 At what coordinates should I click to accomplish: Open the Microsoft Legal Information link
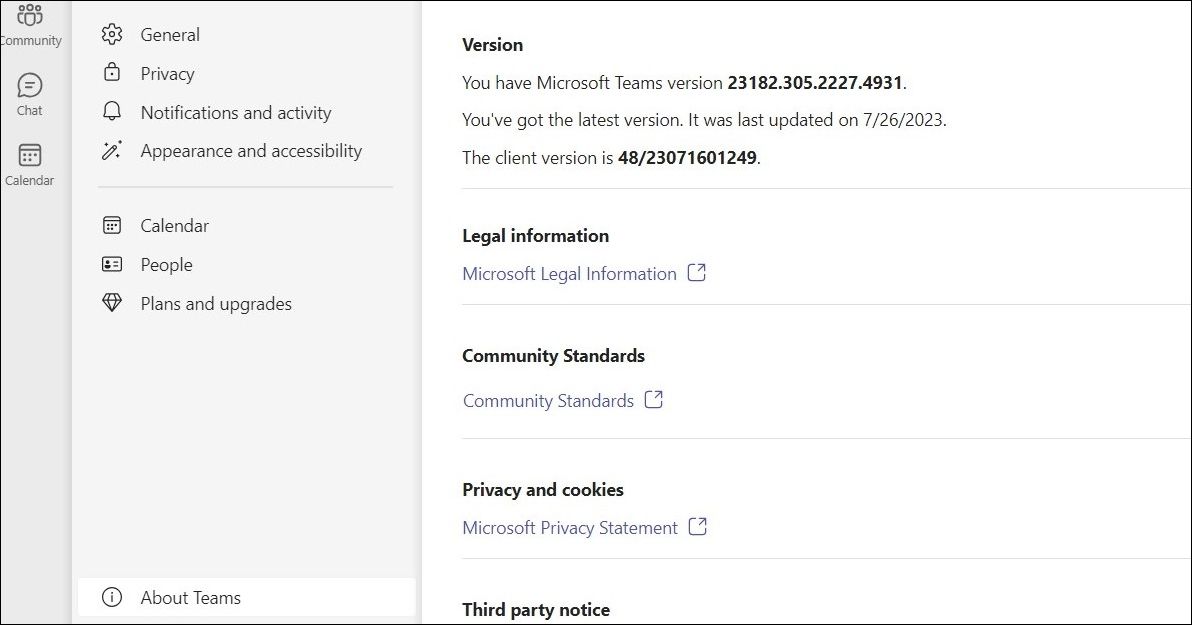[x=569, y=274]
